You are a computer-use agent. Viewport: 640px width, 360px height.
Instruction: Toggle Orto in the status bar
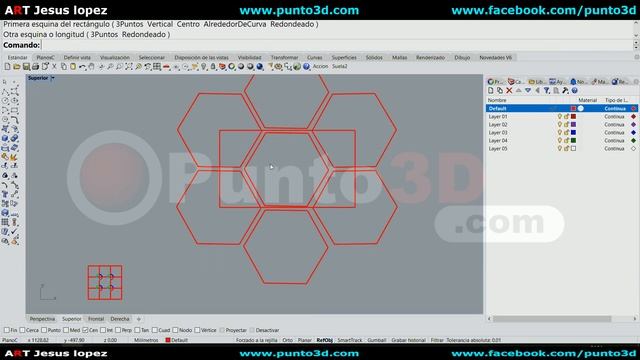(287, 340)
